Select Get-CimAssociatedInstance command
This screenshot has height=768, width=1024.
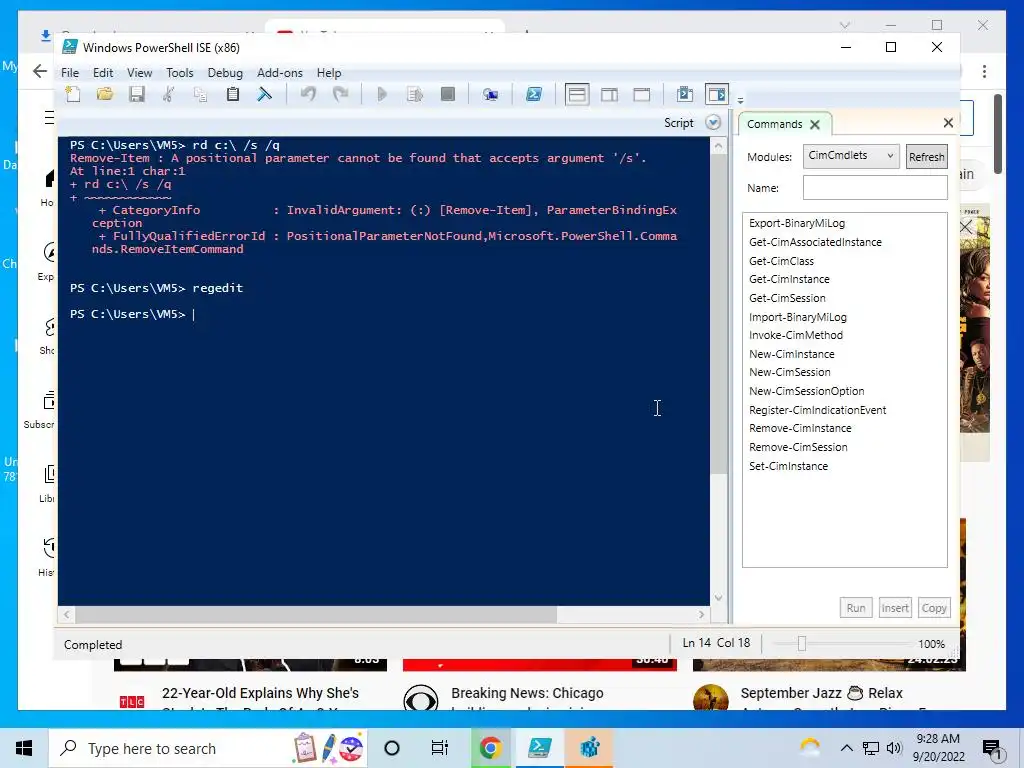(815, 242)
